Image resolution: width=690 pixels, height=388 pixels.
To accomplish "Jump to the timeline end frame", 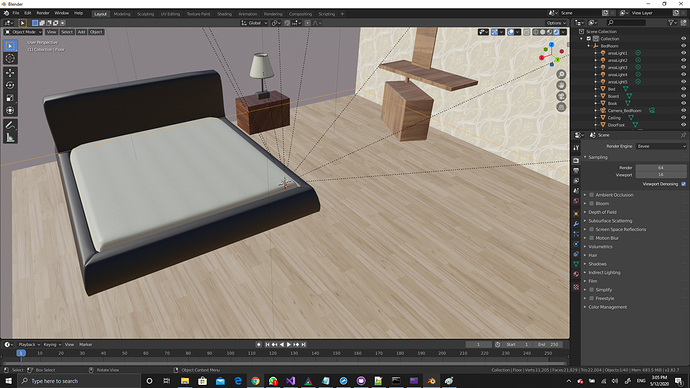I will click(303, 344).
